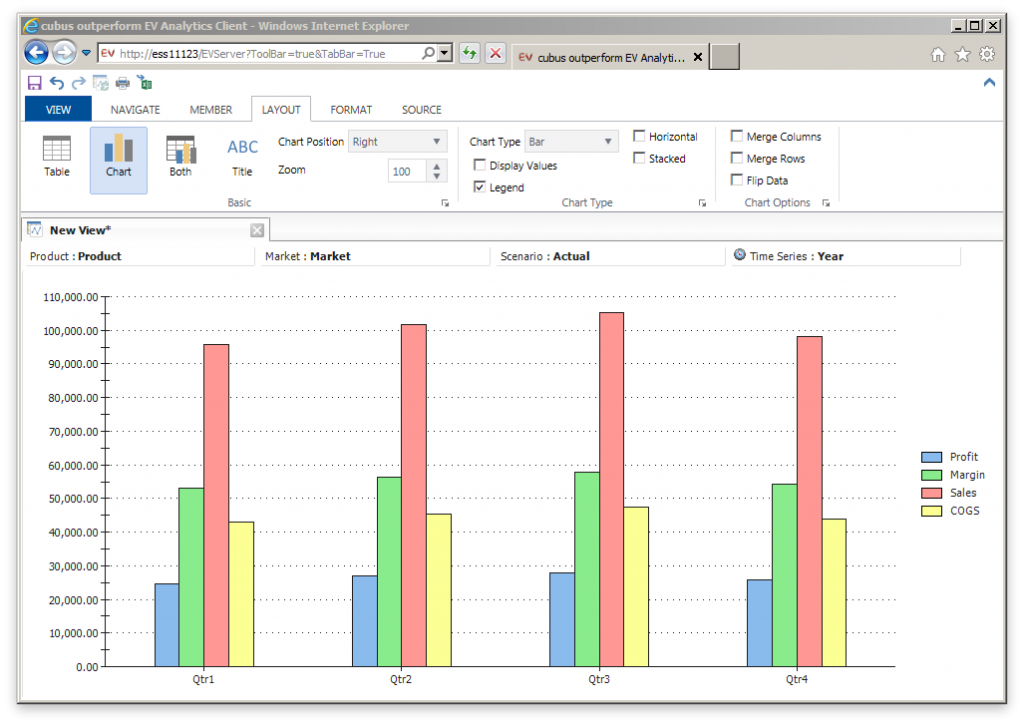Enable the Stacked chart option

coord(638,158)
